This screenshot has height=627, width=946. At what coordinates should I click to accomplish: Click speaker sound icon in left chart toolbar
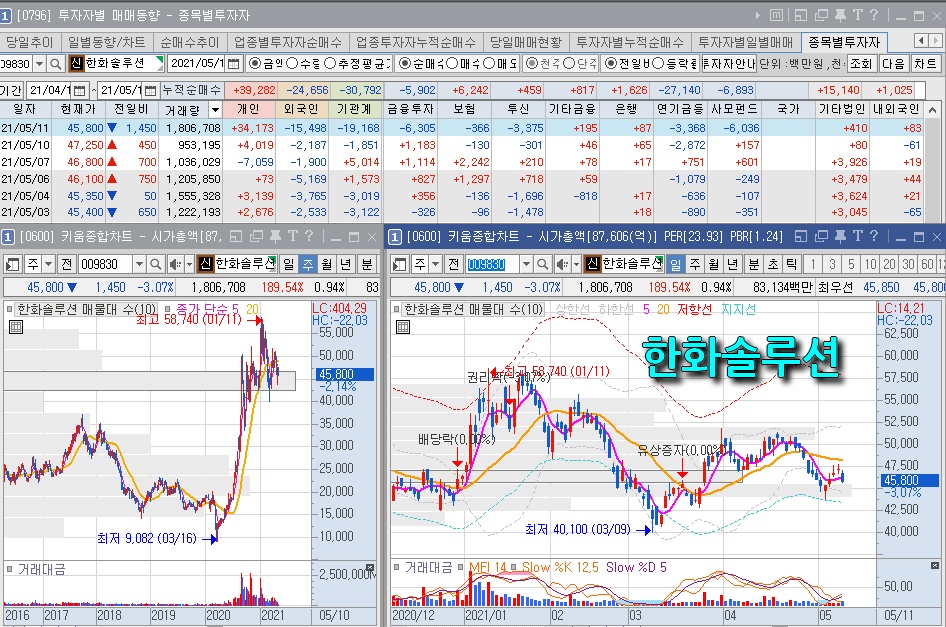(x=175, y=264)
